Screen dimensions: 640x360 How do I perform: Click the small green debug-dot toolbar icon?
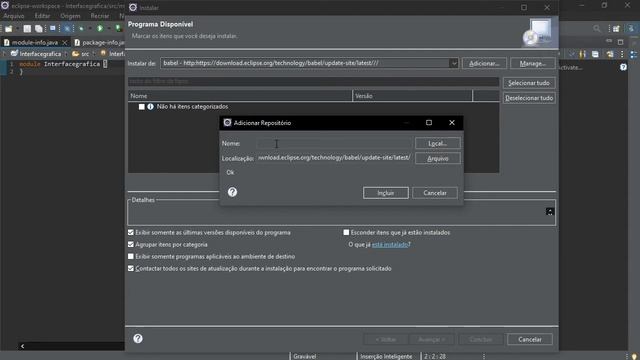81,29
